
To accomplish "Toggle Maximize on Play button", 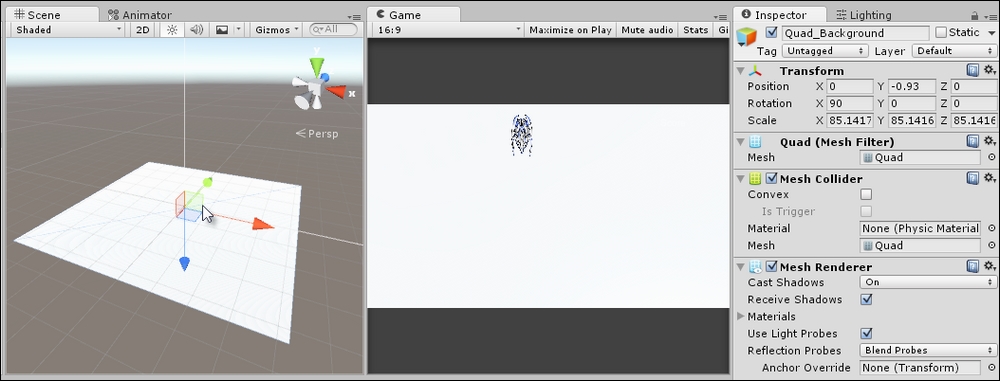I will pos(570,30).
